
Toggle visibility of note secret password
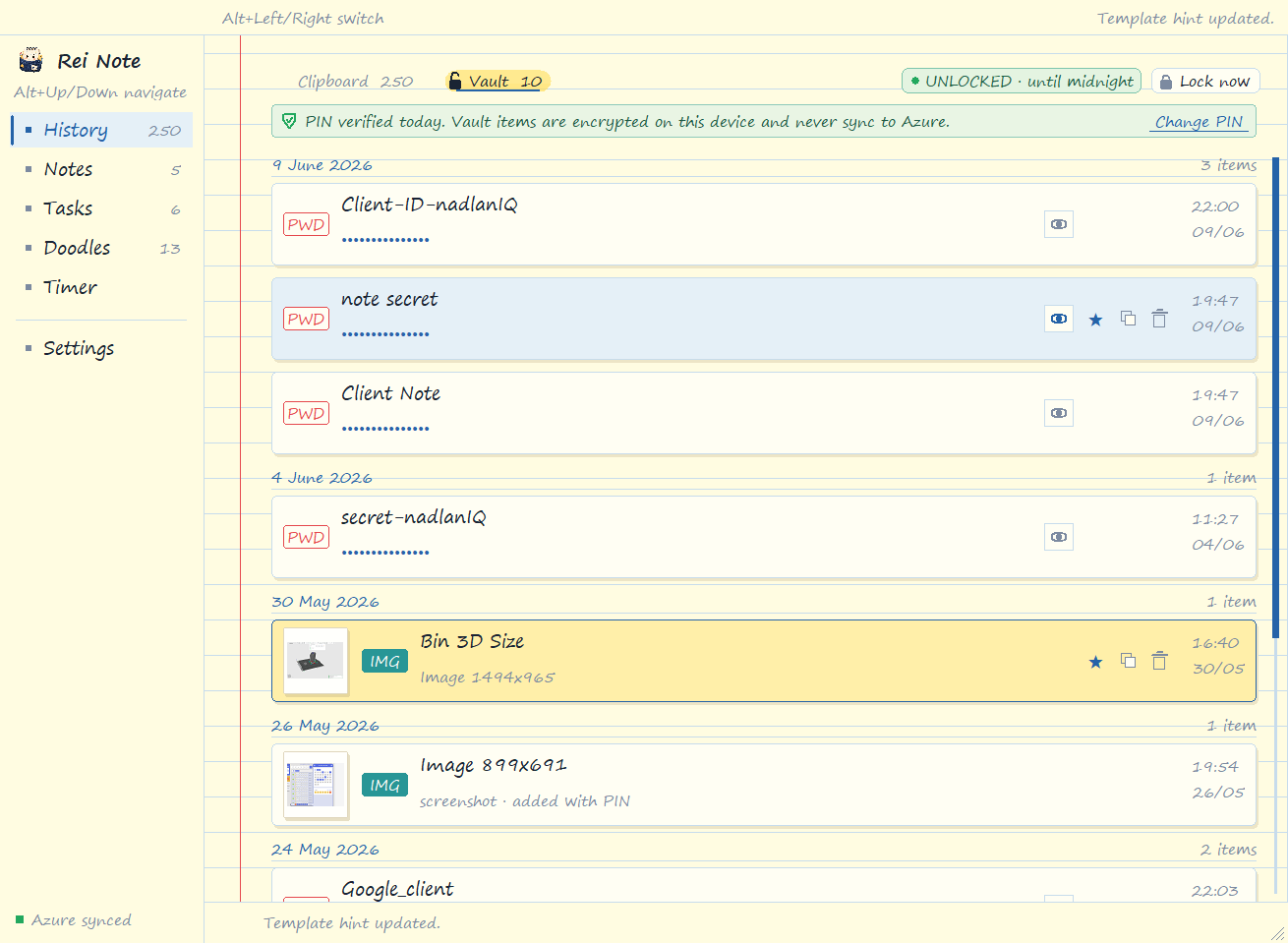click(x=1059, y=319)
